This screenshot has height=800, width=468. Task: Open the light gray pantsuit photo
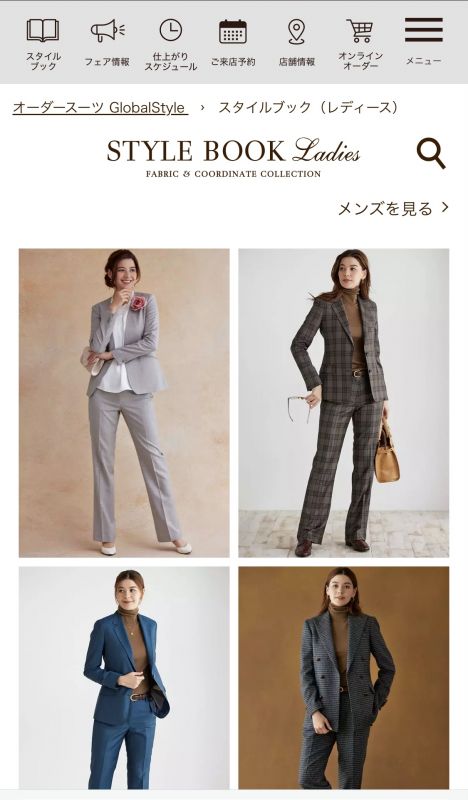pyautogui.click(x=124, y=403)
